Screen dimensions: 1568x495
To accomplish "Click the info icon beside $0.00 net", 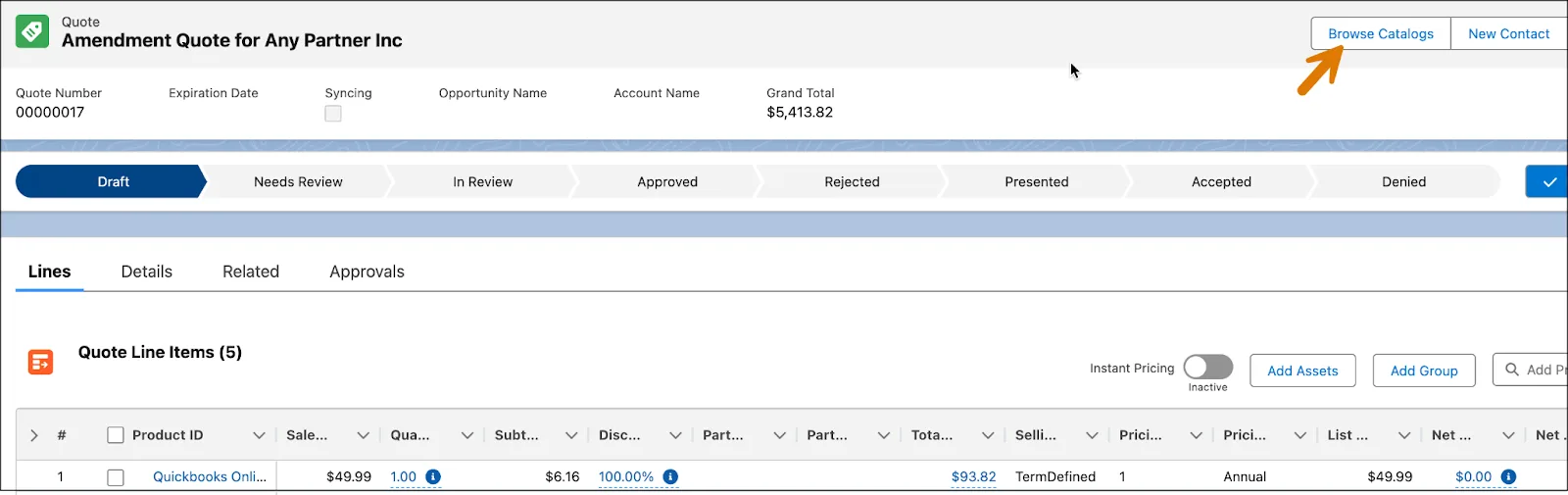I will click(x=1508, y=476).
